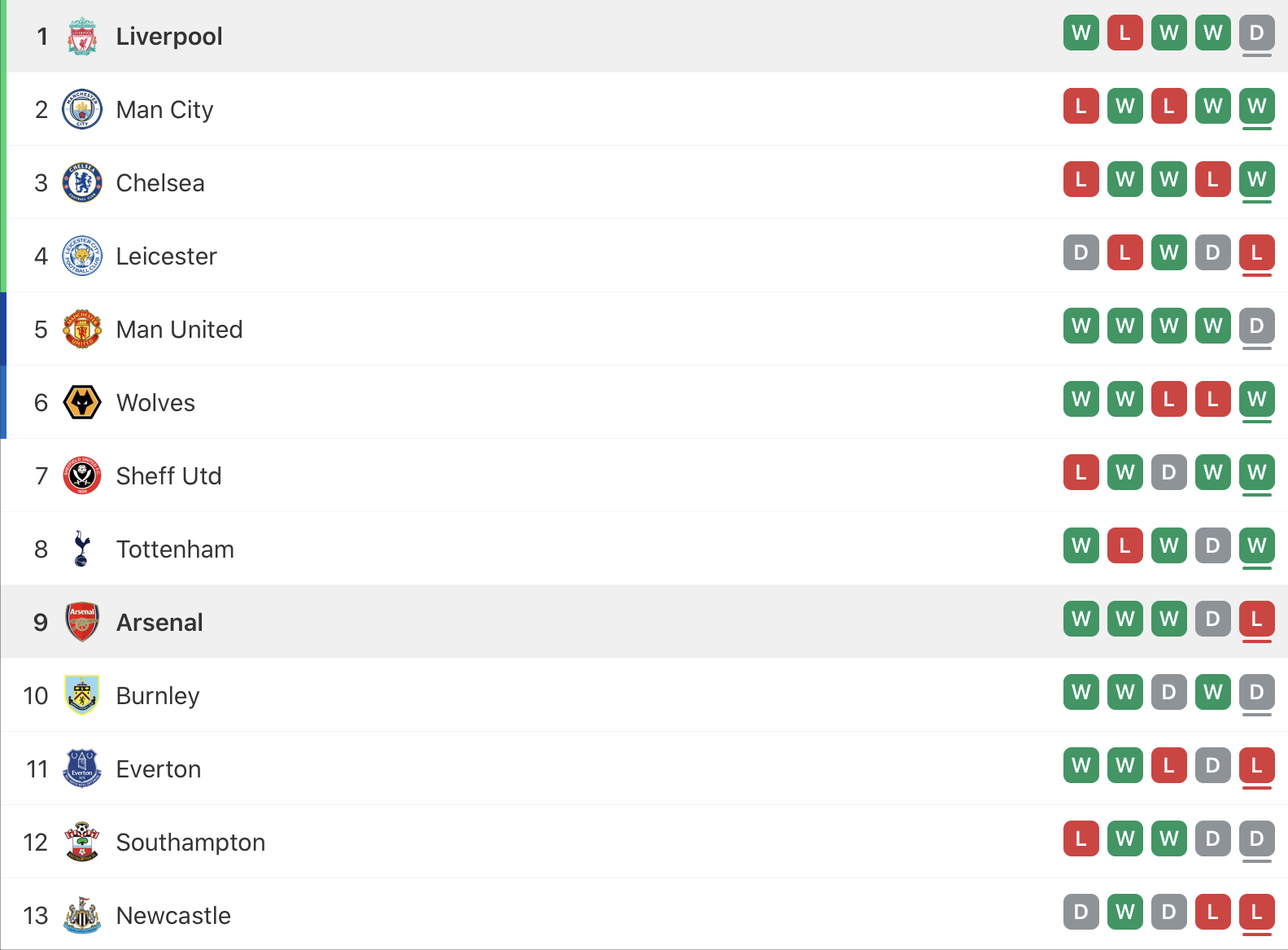
Task: Select Leicester's first draw form badge
Action: pyautogui.click(x=1081, y=252)
